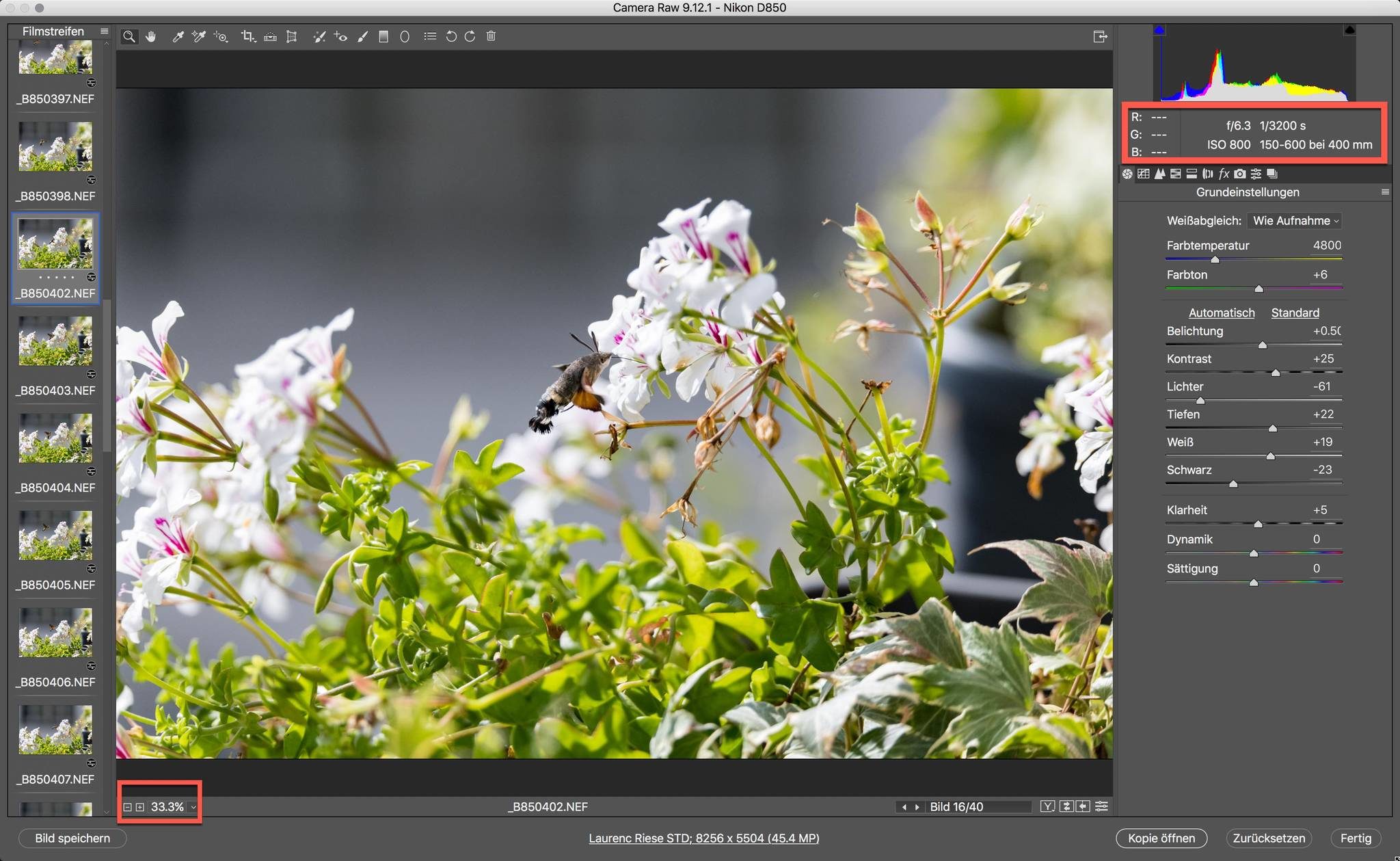Click the filmstrip vertical scrollbar

(107, 376)
